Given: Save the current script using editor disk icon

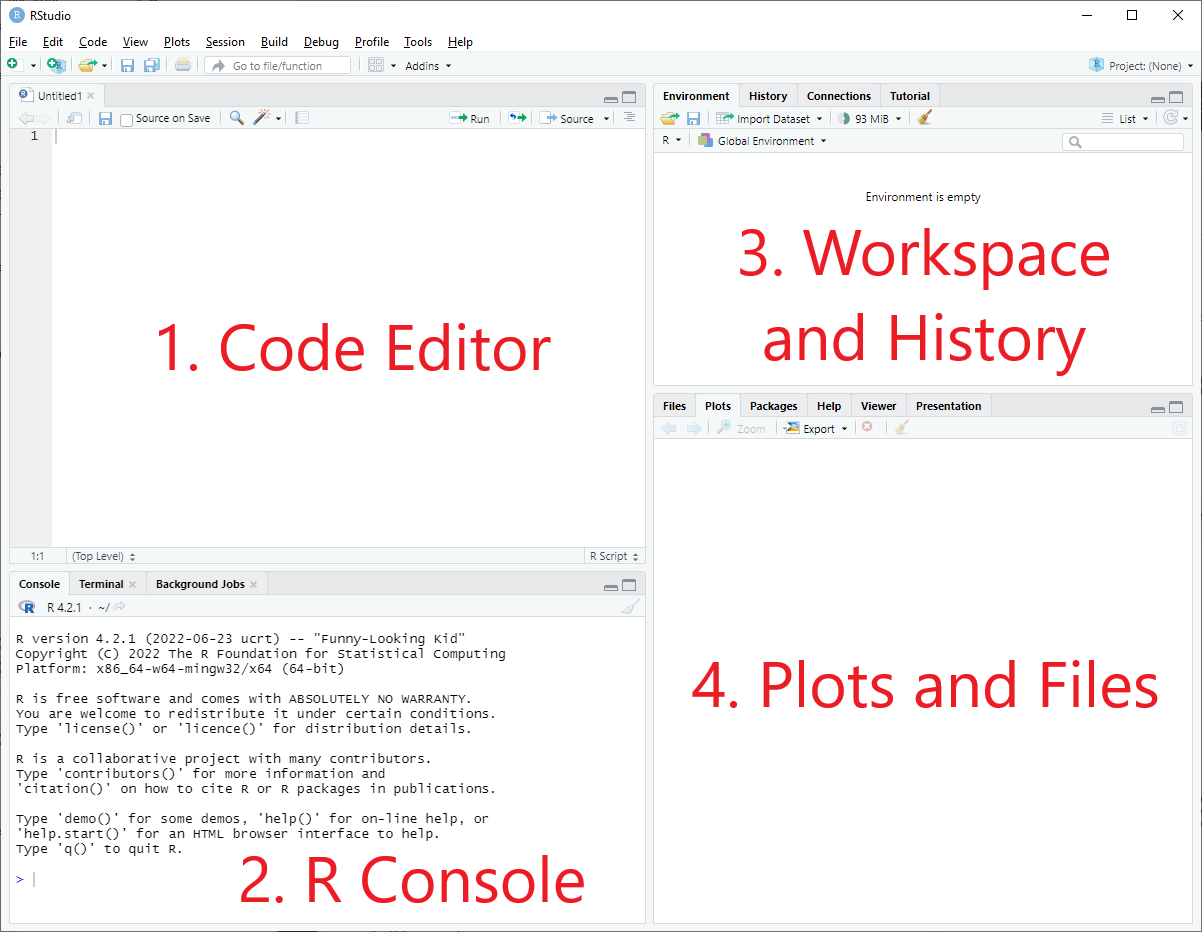Looking at the screenshot, I should tap(105, 118).
